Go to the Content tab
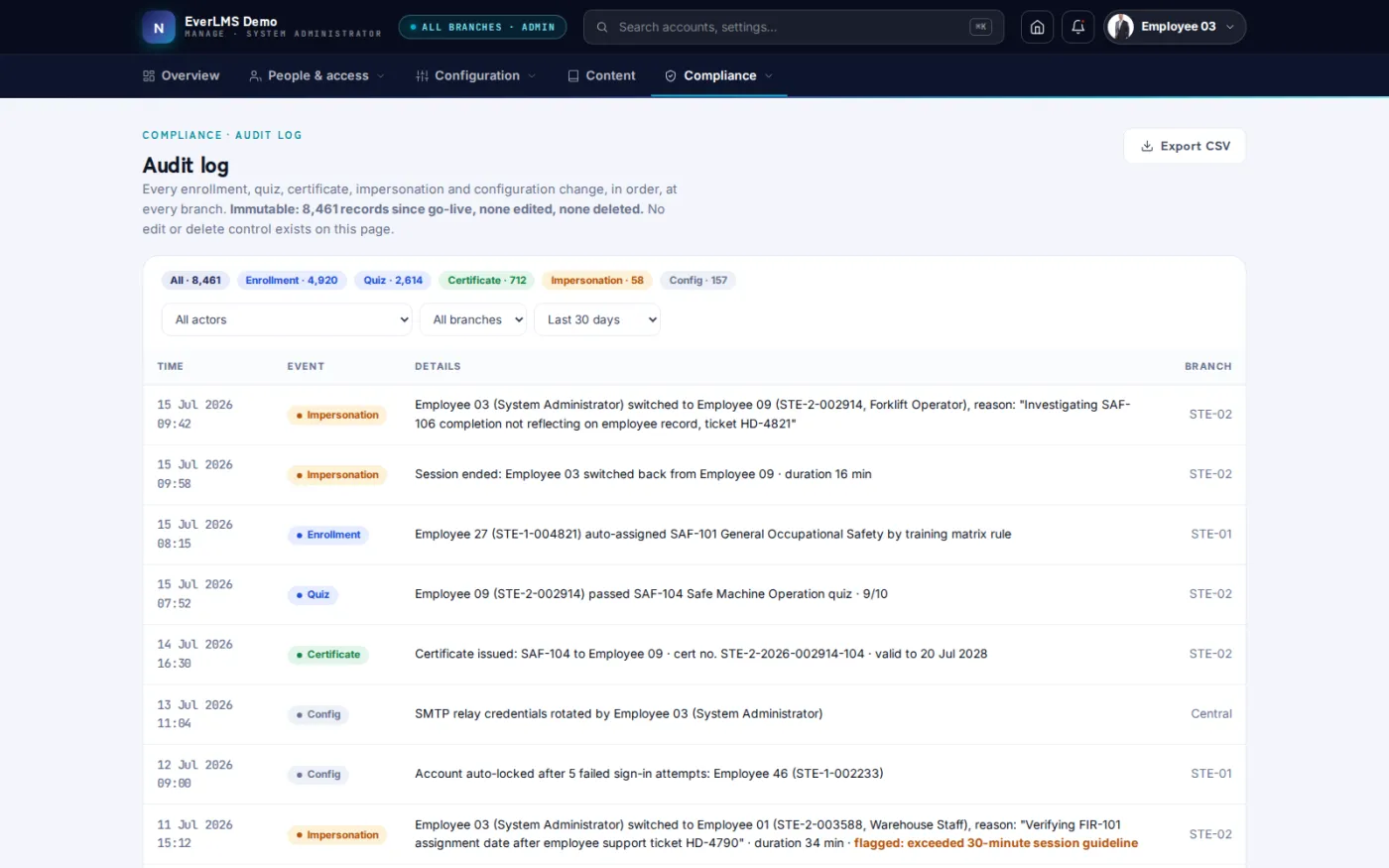The image size is (1389, 868). pyautogui.click(x=601, y=75)
